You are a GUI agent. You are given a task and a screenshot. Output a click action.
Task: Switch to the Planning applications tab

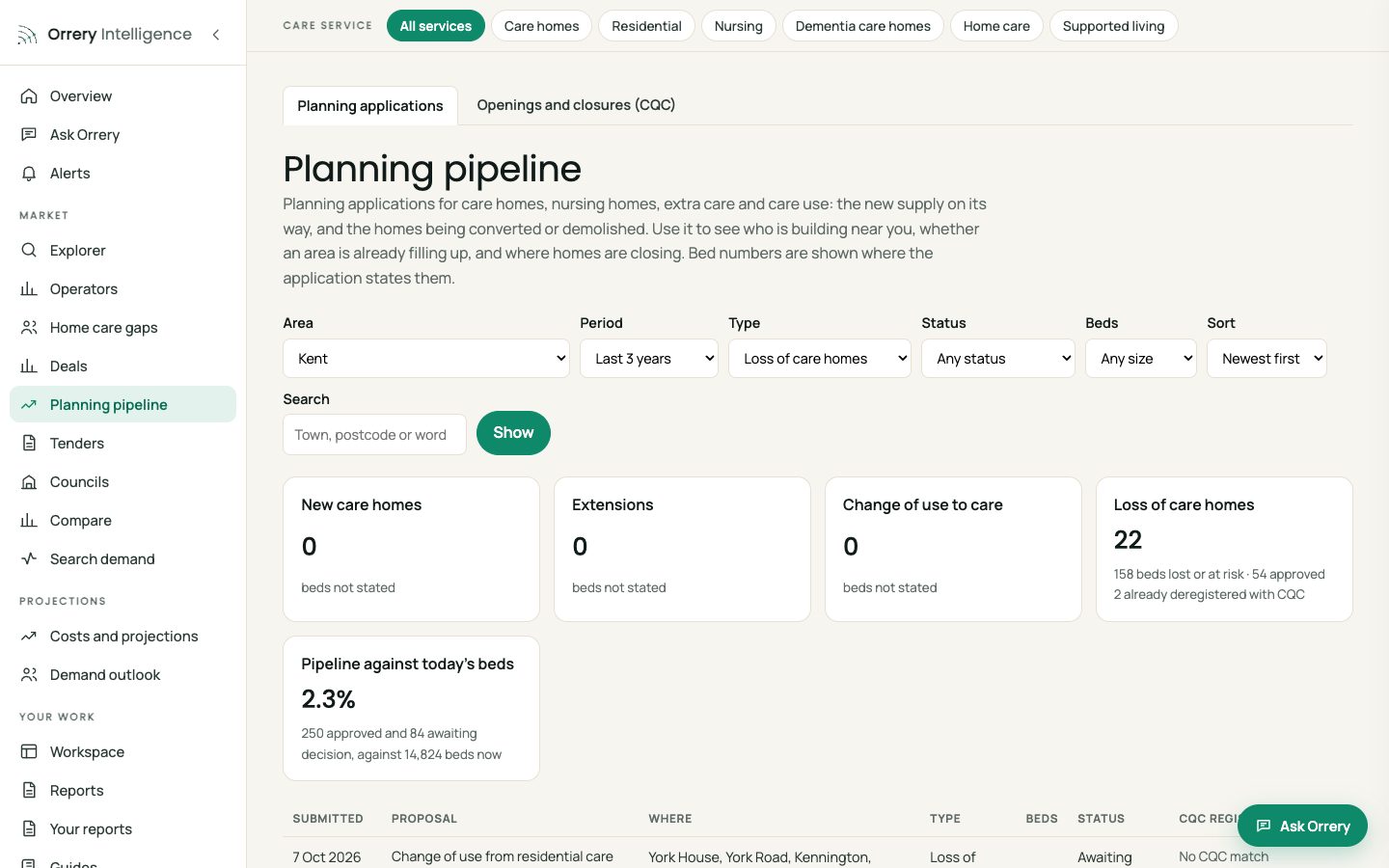tap(370, 106)
